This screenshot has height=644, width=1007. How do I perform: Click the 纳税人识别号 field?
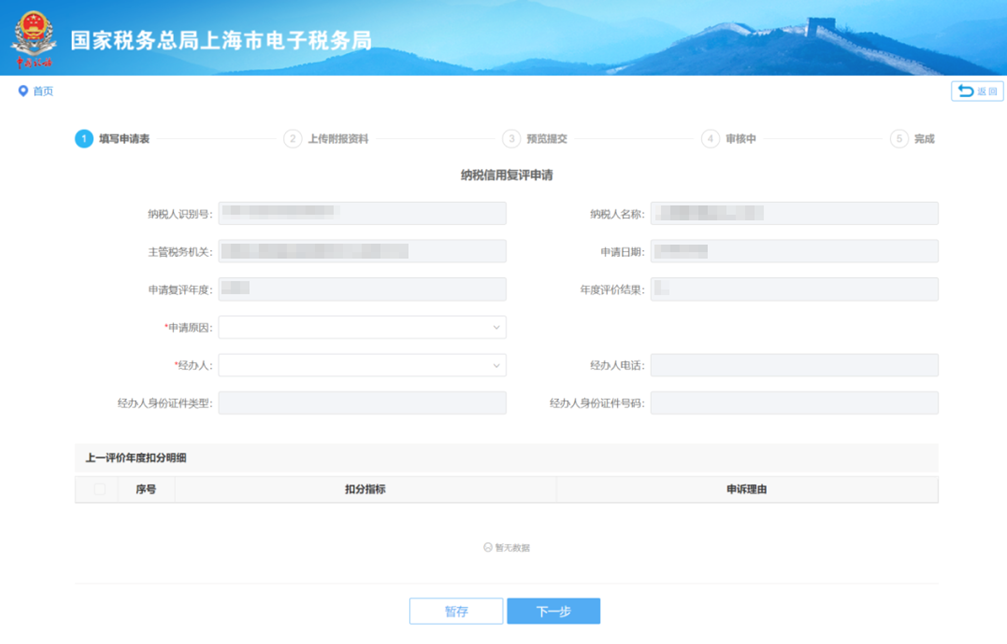pyautogui.click(x=362, y=213)
